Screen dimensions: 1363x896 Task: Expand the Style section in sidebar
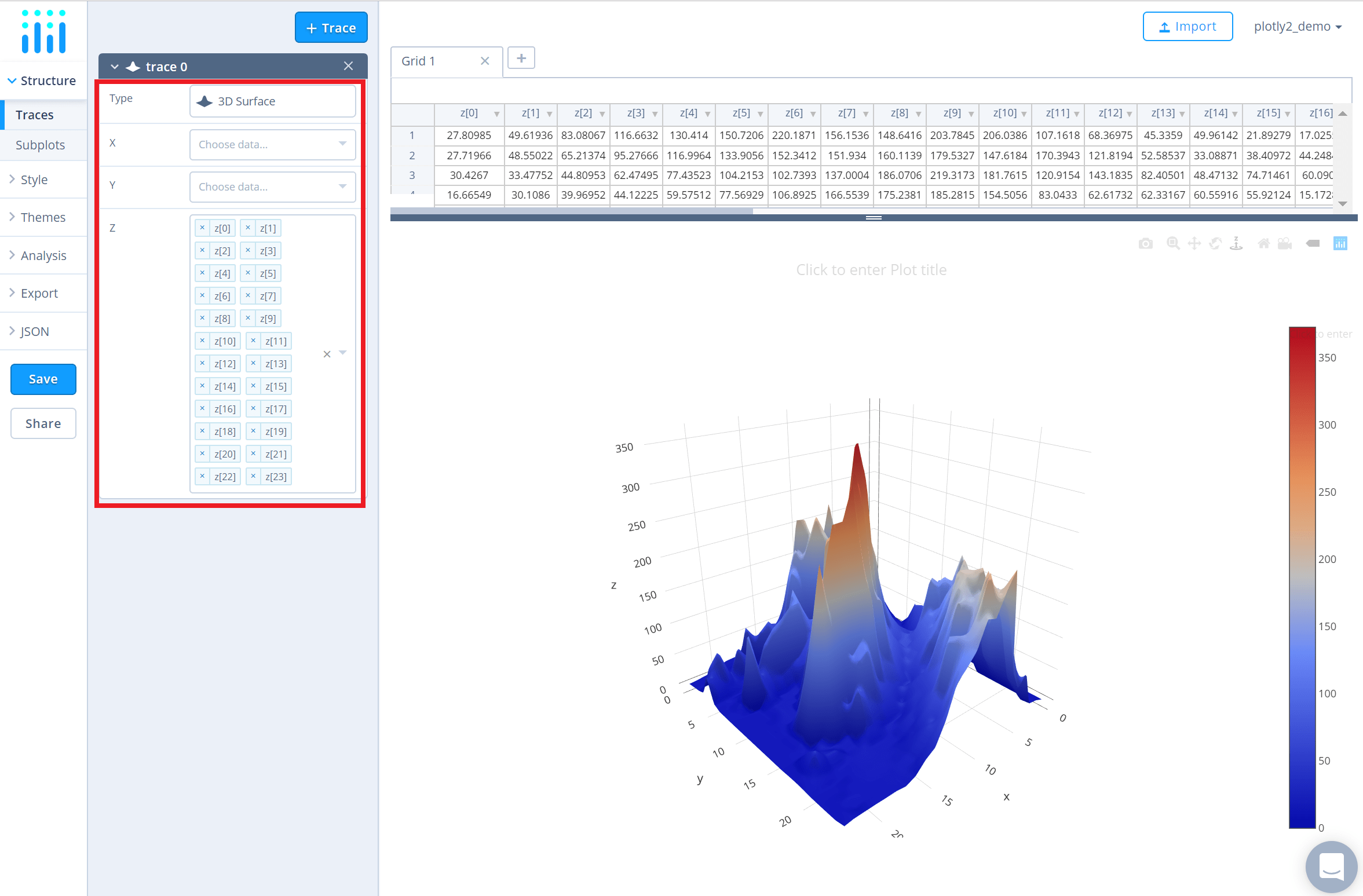[34, 180]
